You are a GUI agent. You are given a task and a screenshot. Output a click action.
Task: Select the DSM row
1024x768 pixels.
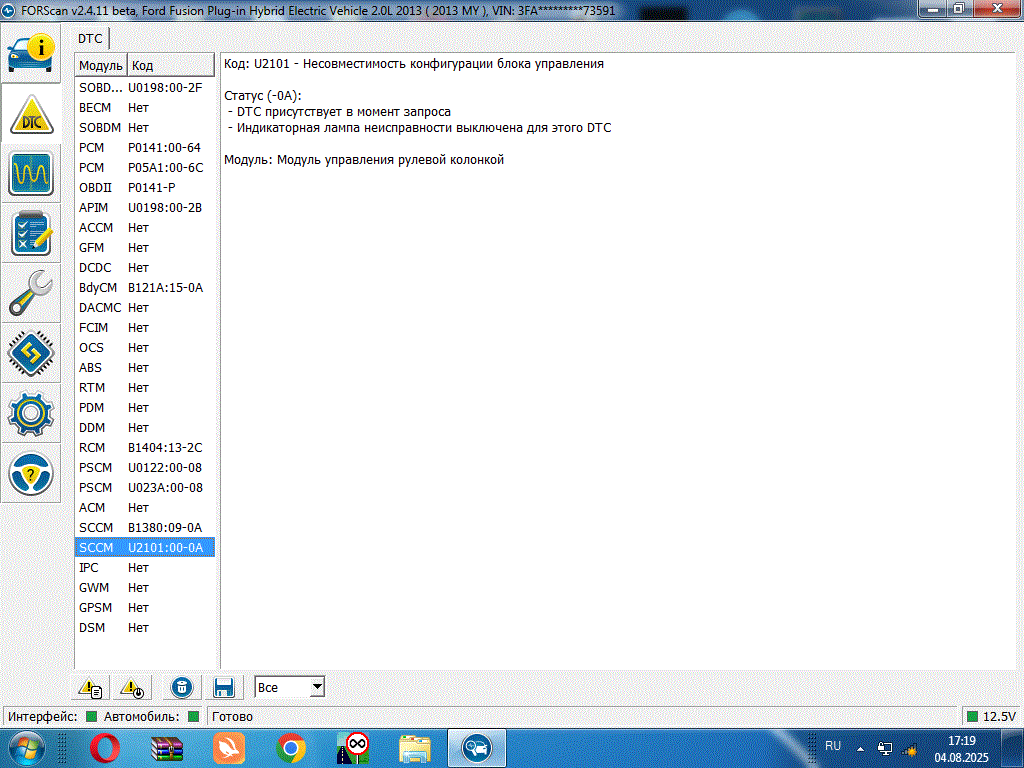coord(145,628)
